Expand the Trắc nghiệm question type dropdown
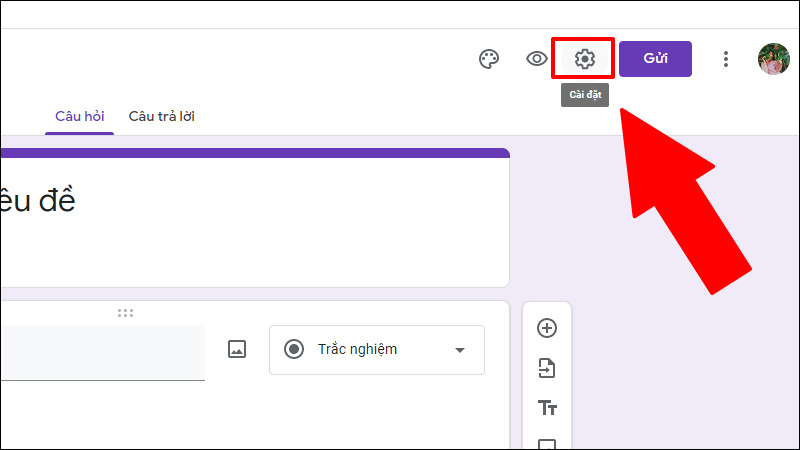This screenshot has height=450, width=800. (377, 350)
